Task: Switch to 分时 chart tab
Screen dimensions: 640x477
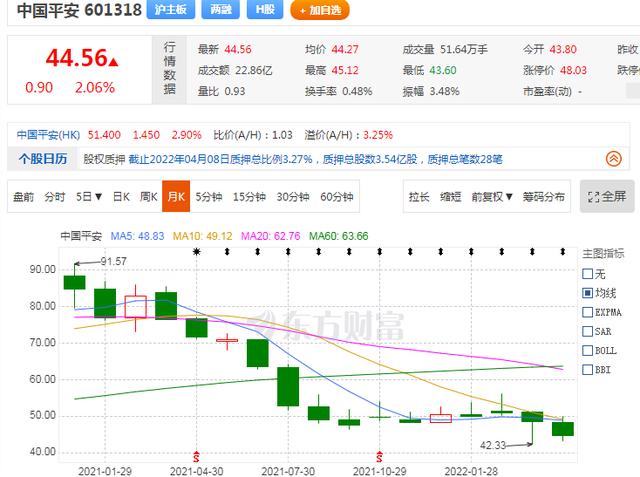Action: [x=55, y=197]
